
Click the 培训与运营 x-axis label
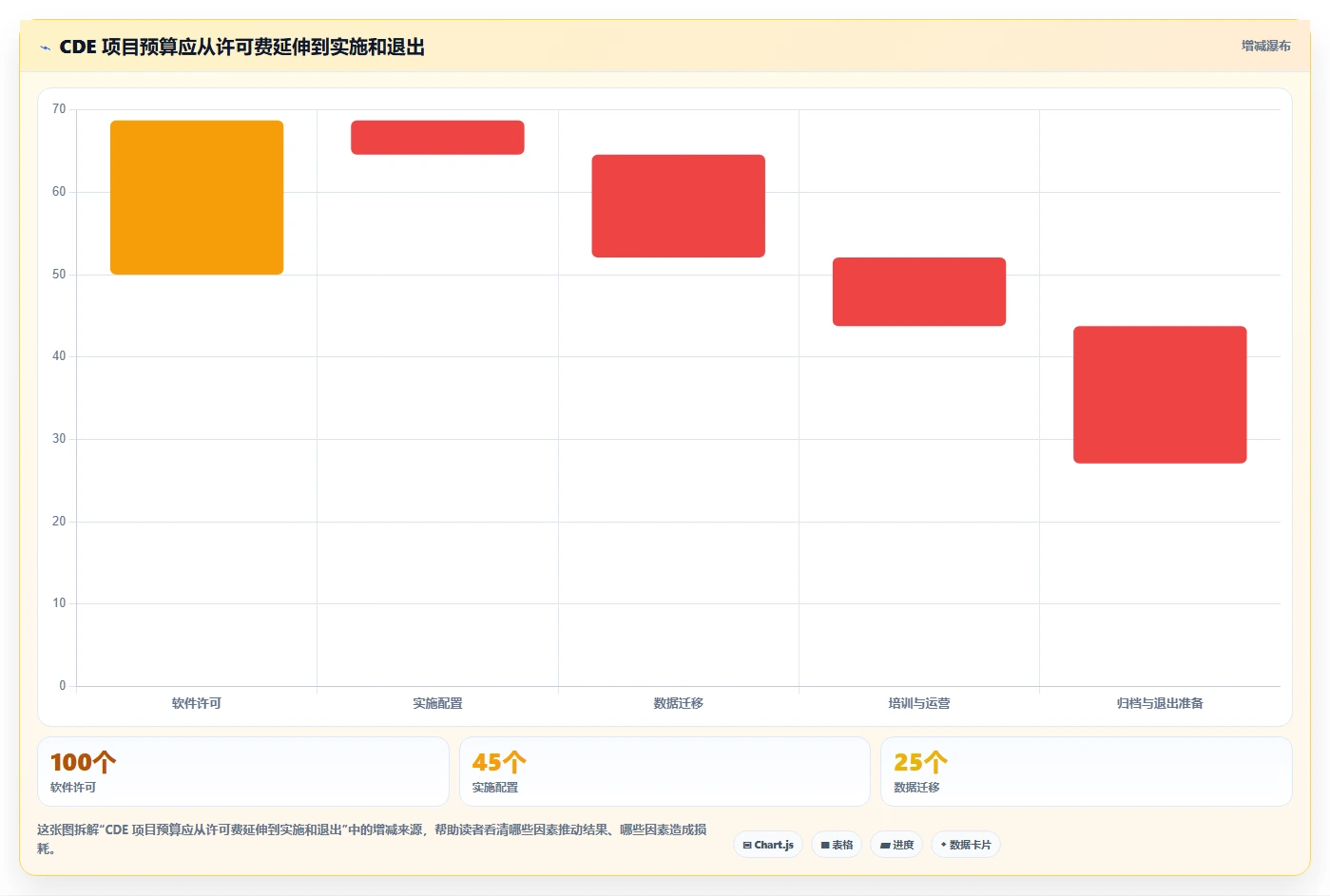coord(919,703)
